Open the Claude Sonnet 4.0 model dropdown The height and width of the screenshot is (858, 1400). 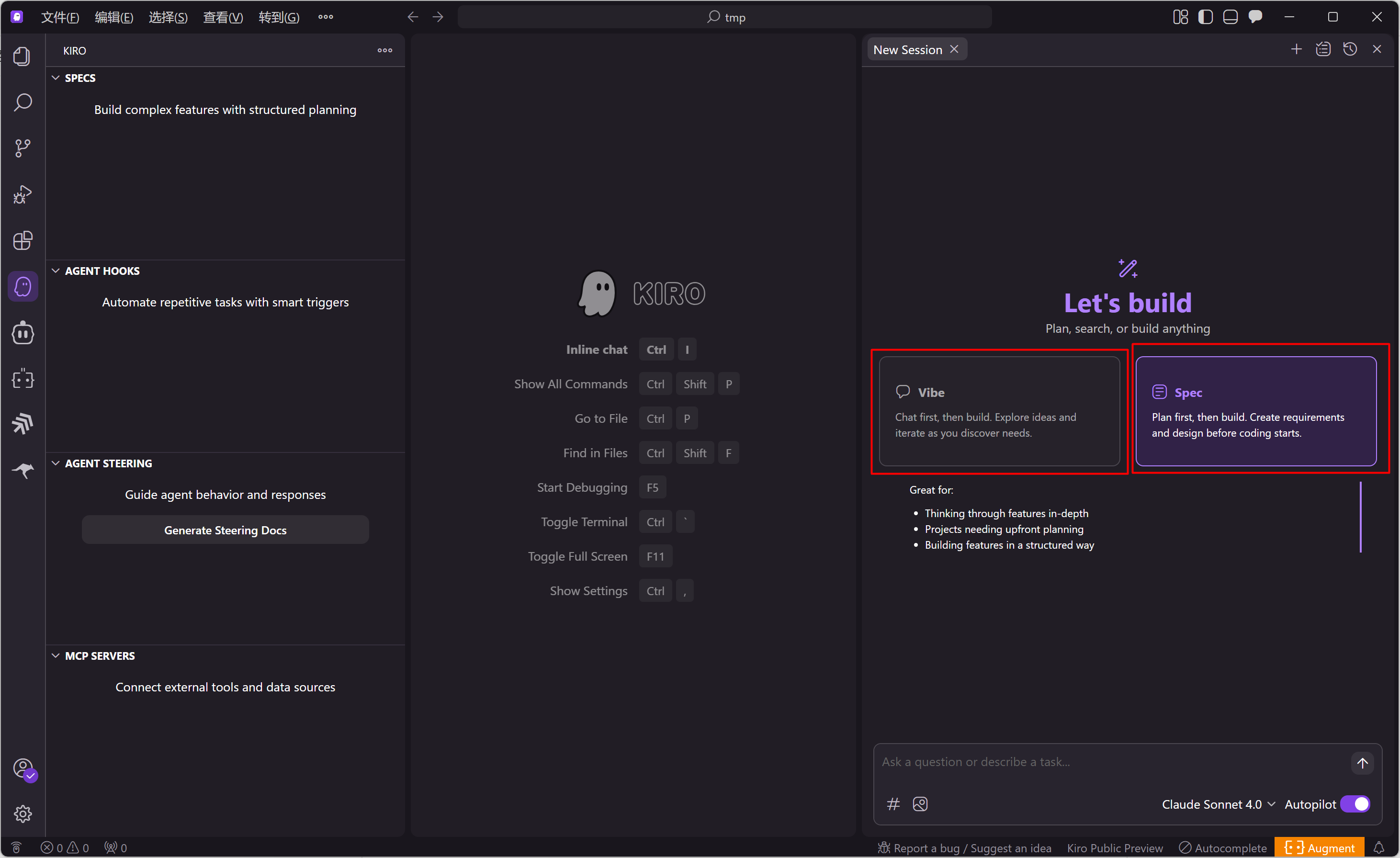(x=1218, y=804)
